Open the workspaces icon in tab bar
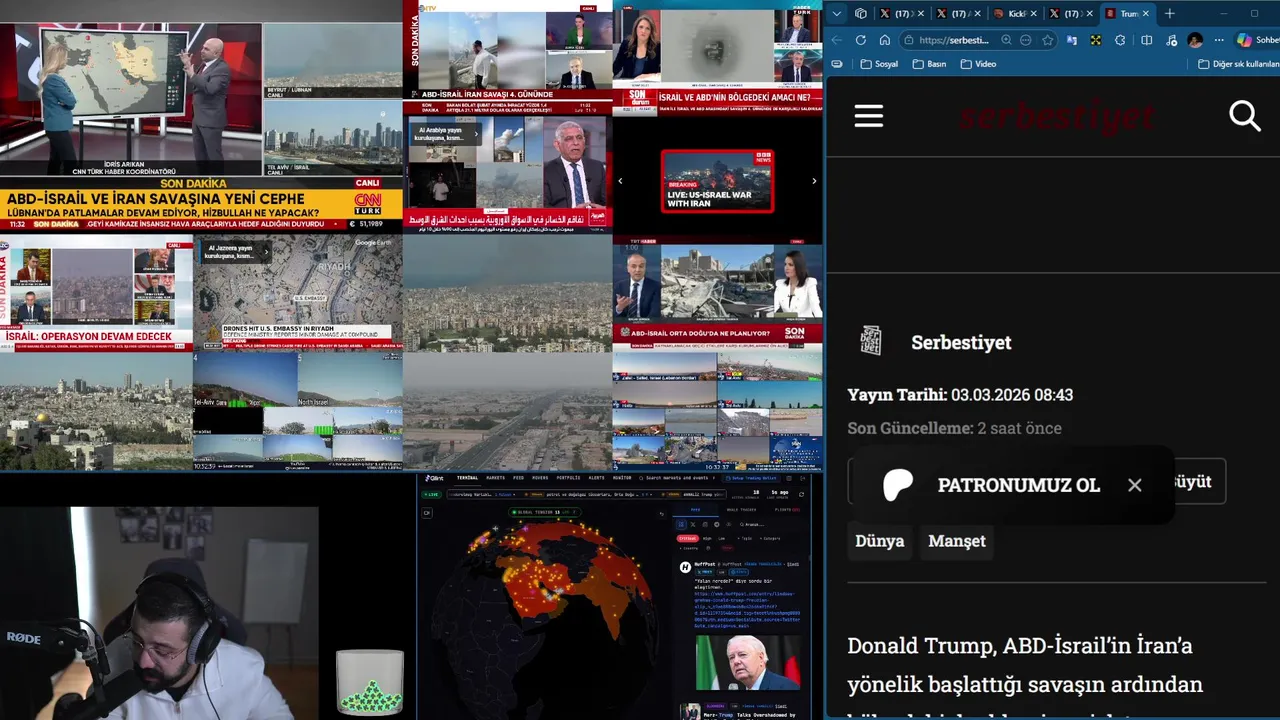Screen dimensions: 1280x720 click(861, 14)
